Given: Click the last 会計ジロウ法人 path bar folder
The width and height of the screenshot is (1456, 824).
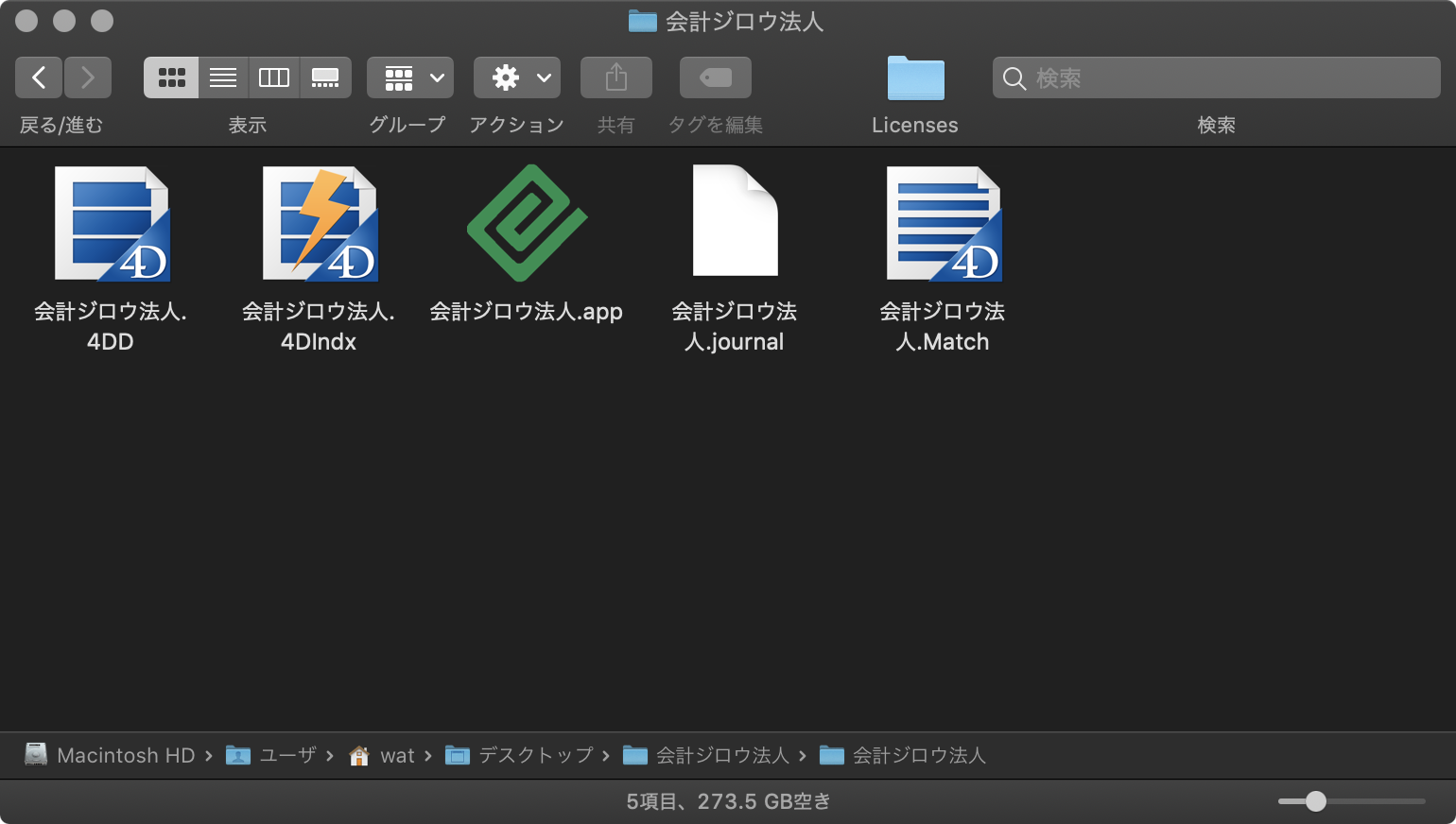Looking at the screenshot, I should [903, 755].
